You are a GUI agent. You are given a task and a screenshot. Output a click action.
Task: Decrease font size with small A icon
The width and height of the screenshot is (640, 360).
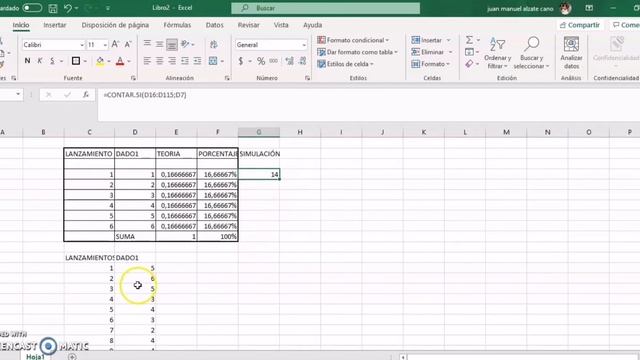point(128,44)
